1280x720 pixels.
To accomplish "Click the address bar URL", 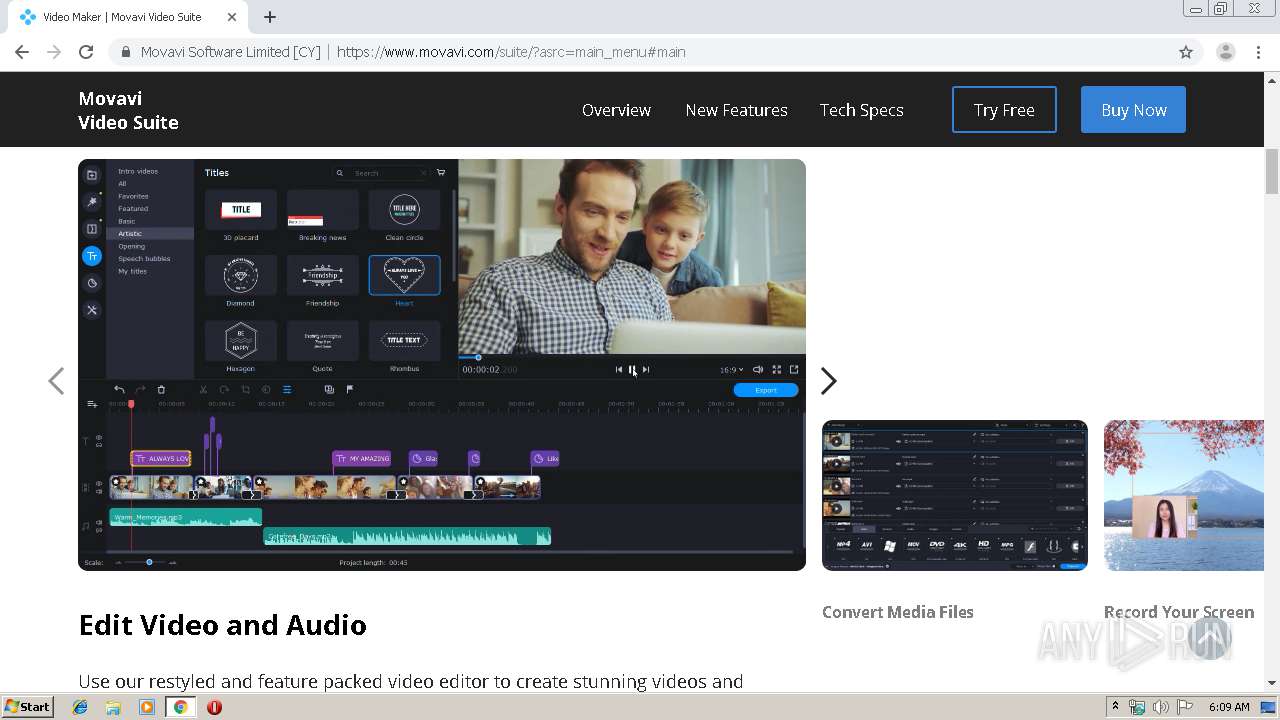I will click(x=511, y=52).
